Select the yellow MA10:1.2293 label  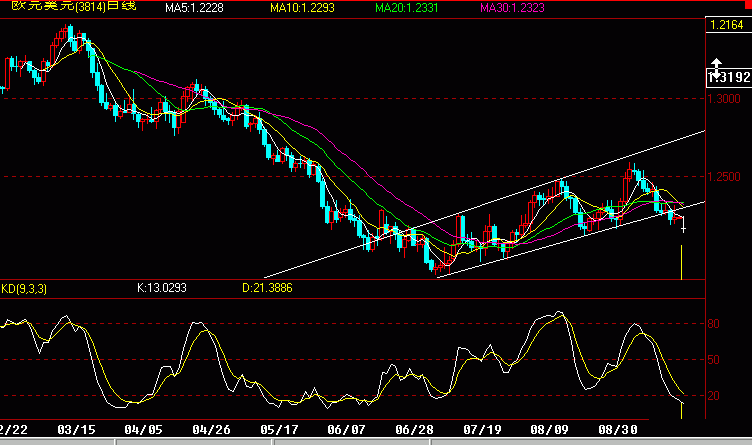coord(302,8)
